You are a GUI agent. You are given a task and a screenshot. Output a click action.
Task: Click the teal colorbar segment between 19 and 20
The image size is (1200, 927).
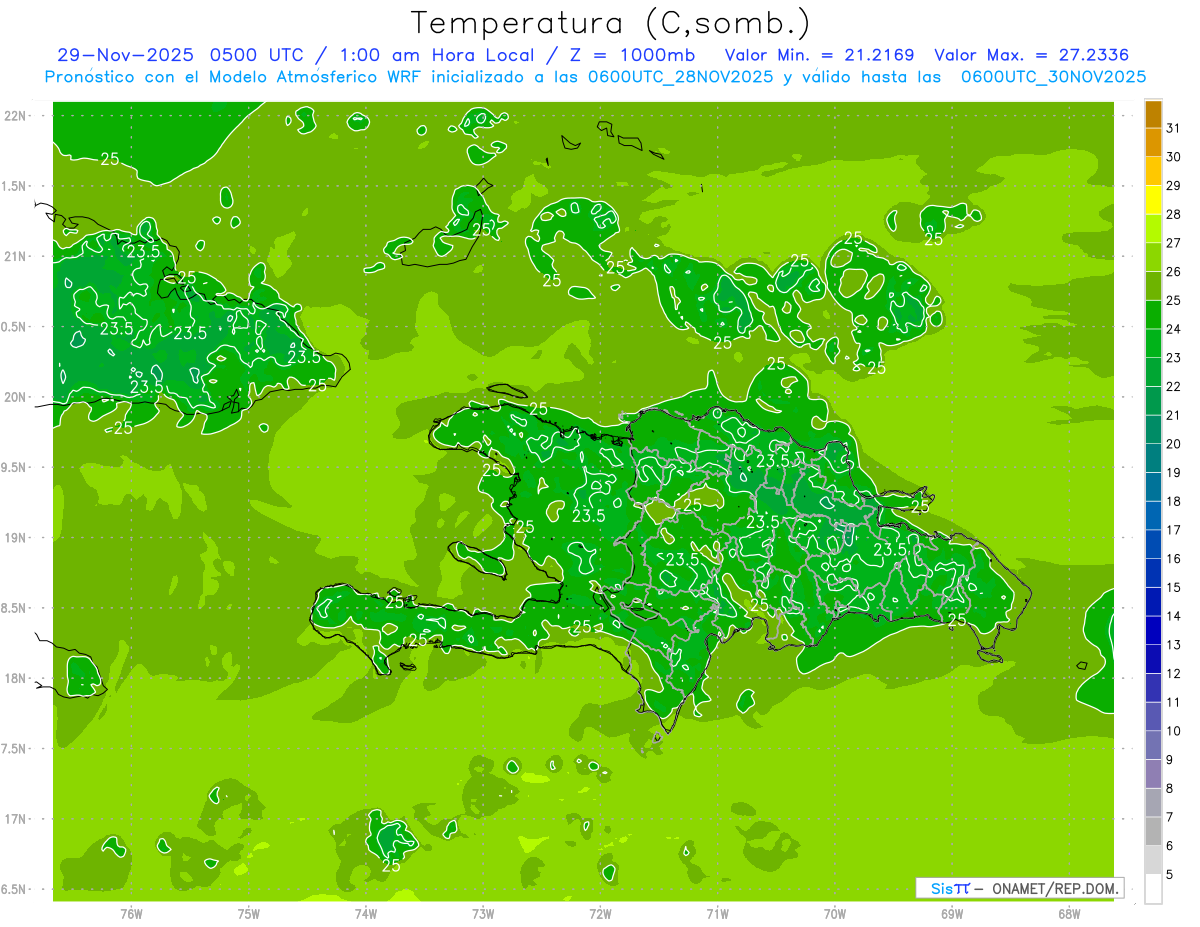pos(1153,459)
